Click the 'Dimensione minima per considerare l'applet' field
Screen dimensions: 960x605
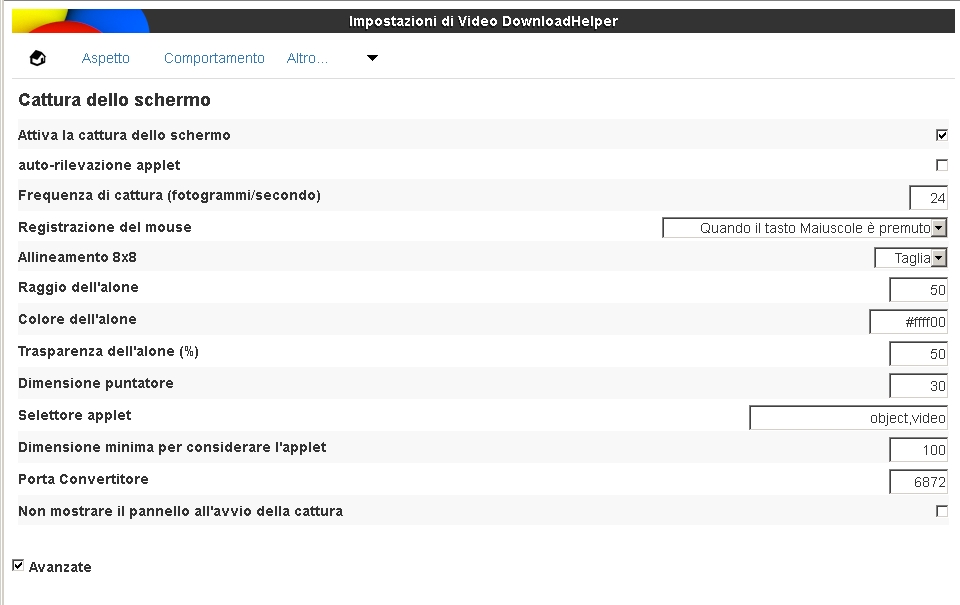(918, 450)
